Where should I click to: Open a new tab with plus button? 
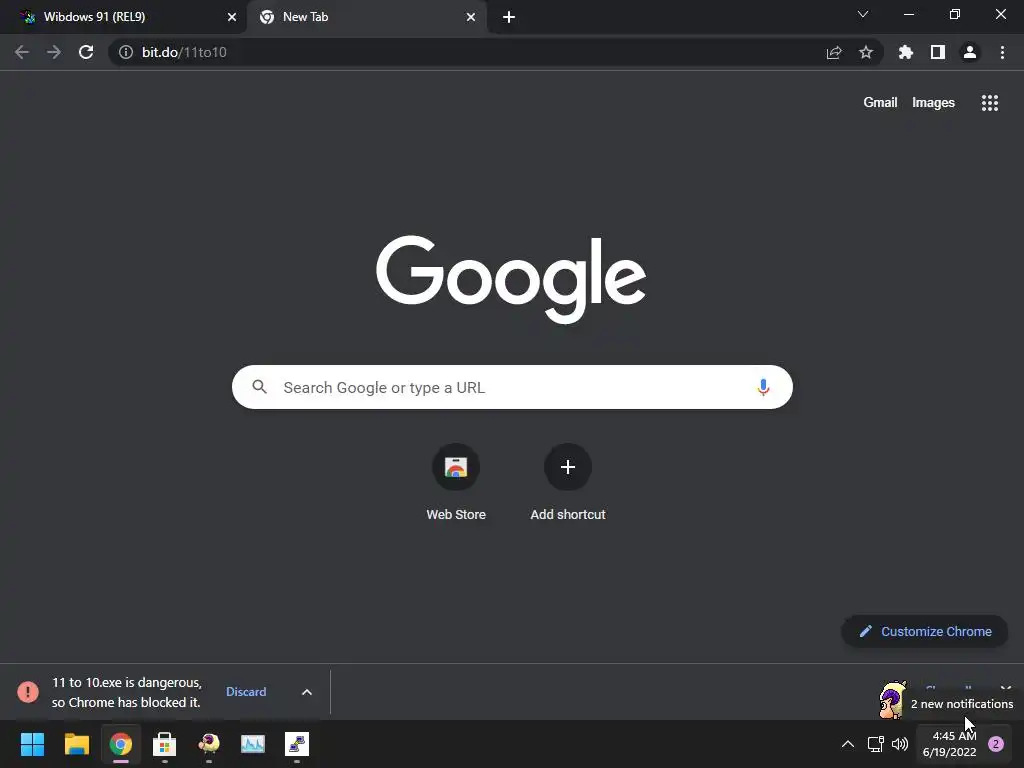pos(509,17)
